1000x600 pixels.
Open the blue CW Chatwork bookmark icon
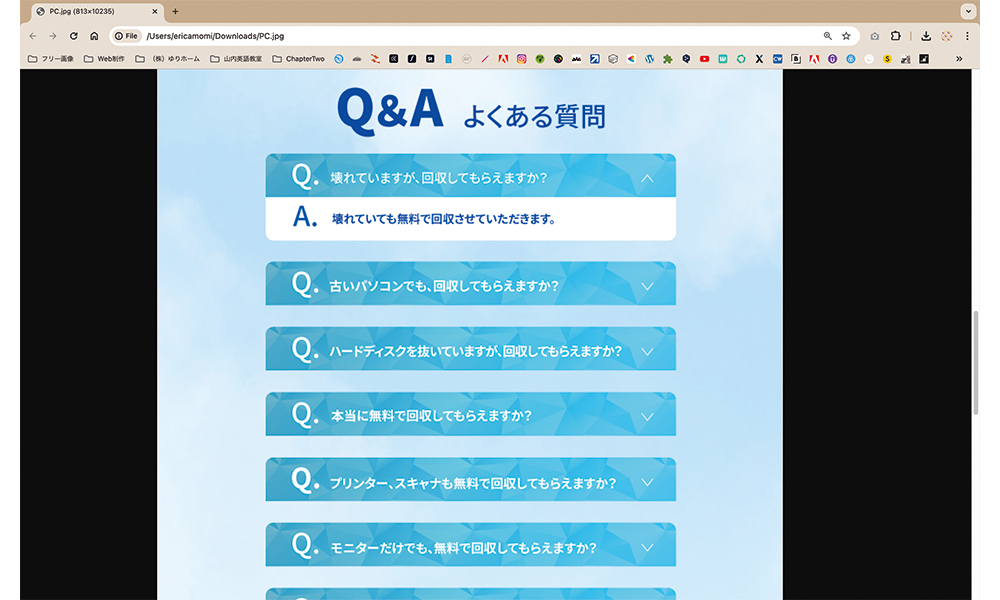click(777, 59)
